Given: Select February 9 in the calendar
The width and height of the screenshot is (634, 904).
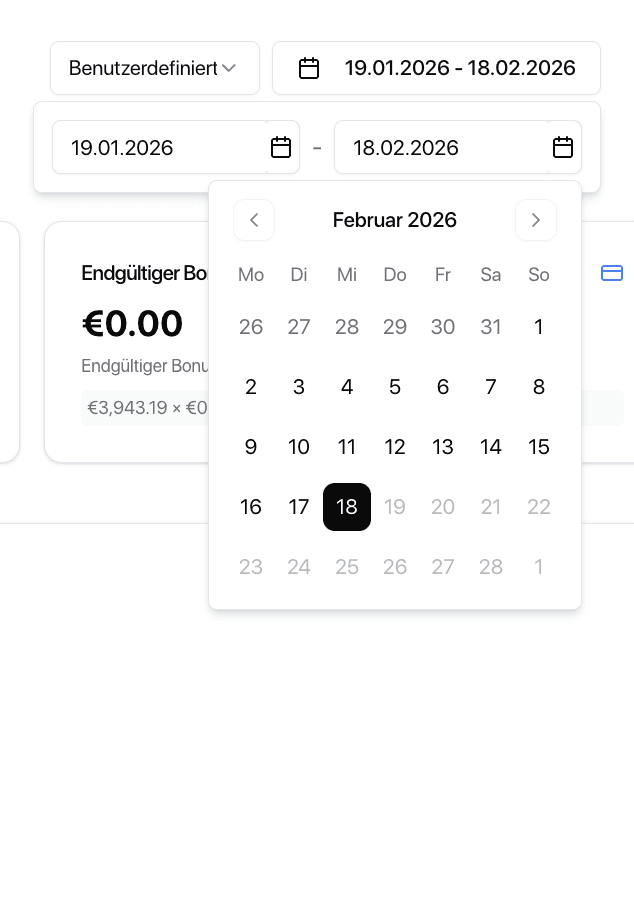Looking at the screenshot, I should click(251, 447).
